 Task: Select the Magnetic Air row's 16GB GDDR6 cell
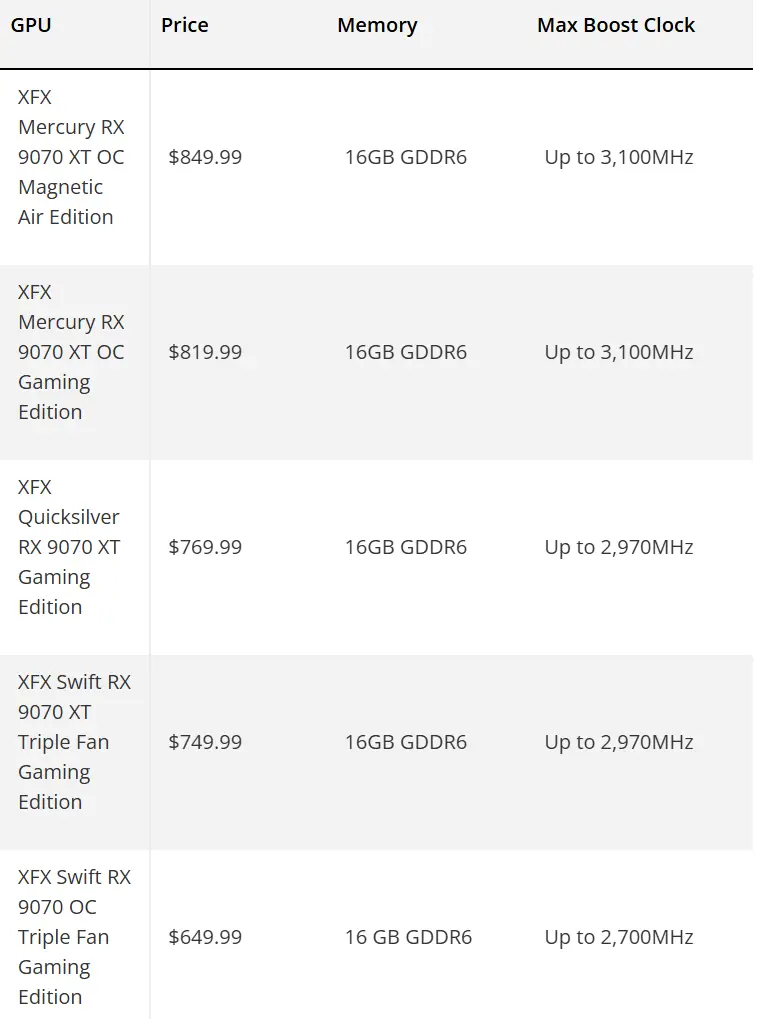point(406,157)
